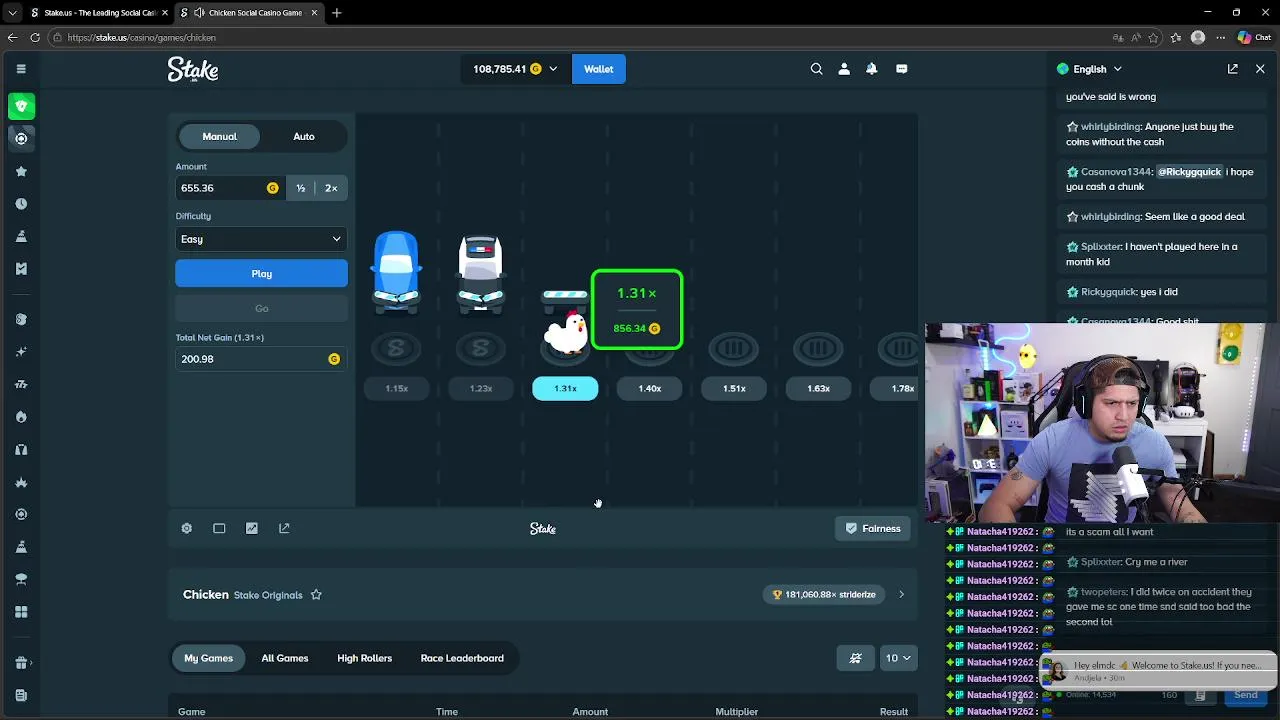Click the 1.51x multiplier tile
This screenshot has height=720, width=1280.
[x=734, y=388]
